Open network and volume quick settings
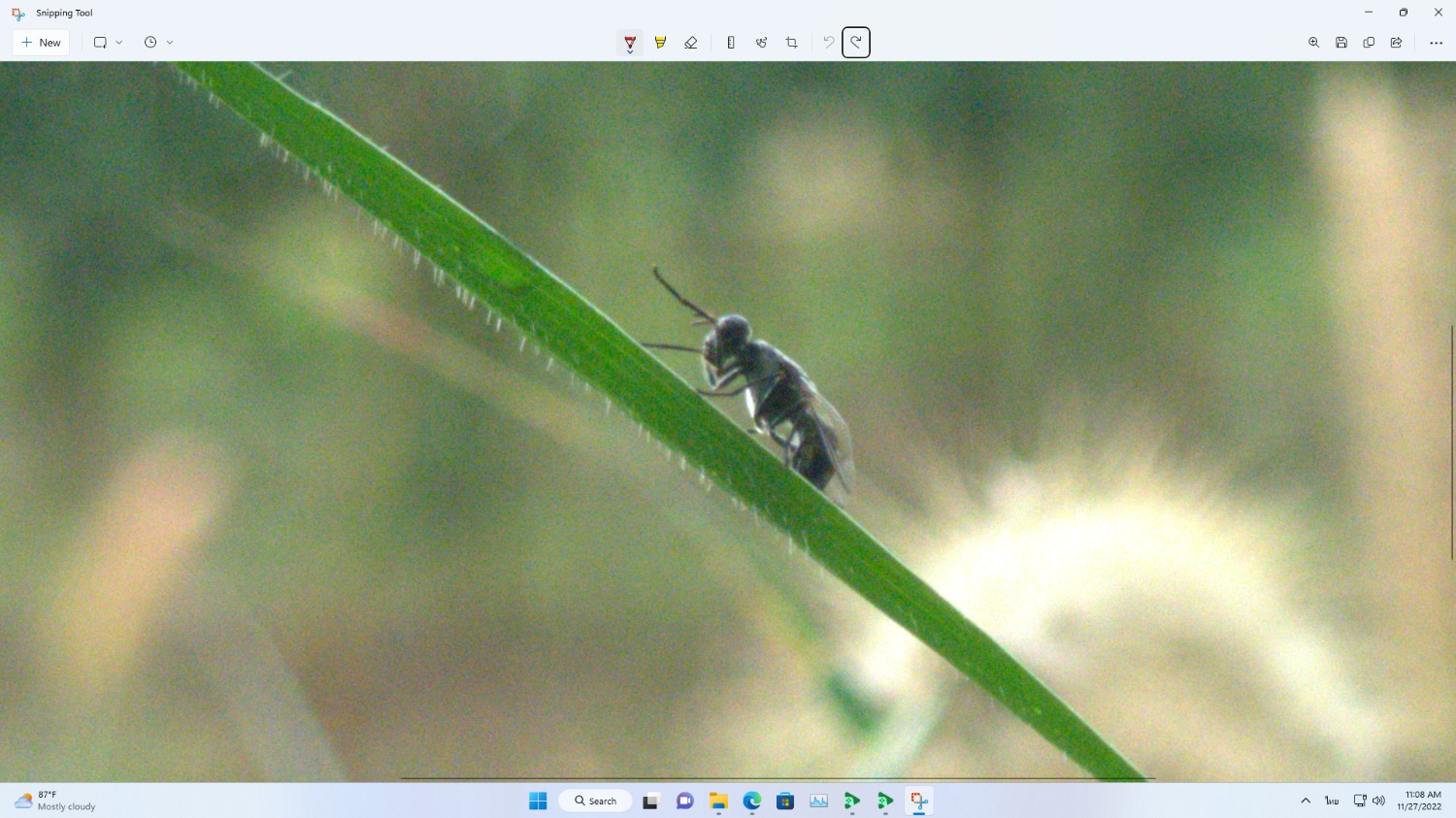 click(x=1370, y=801)
